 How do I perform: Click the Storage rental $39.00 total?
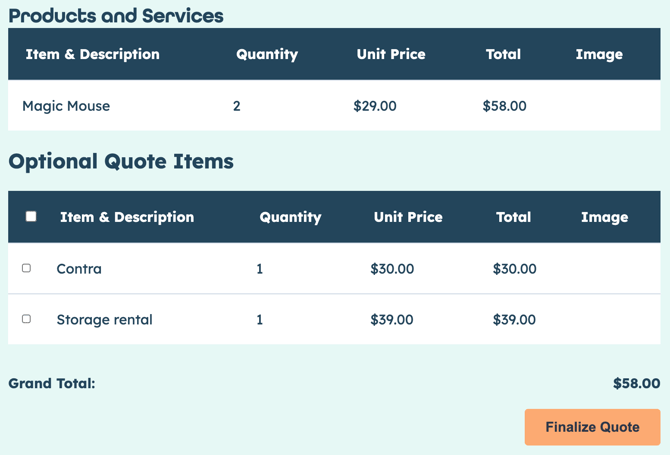(x=514, y=320)
